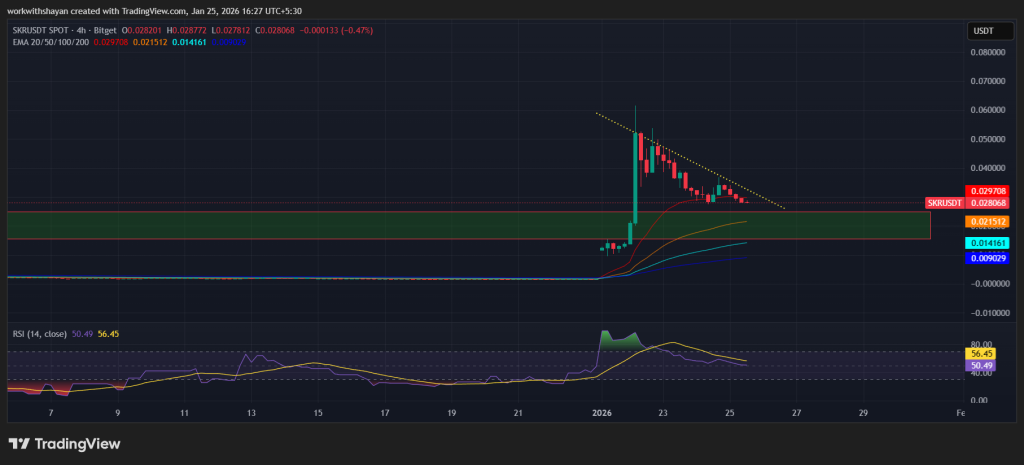Click the 80.00 RSI axis label
This screenshot has height=465, width=1024.
(x=982, y=344)
